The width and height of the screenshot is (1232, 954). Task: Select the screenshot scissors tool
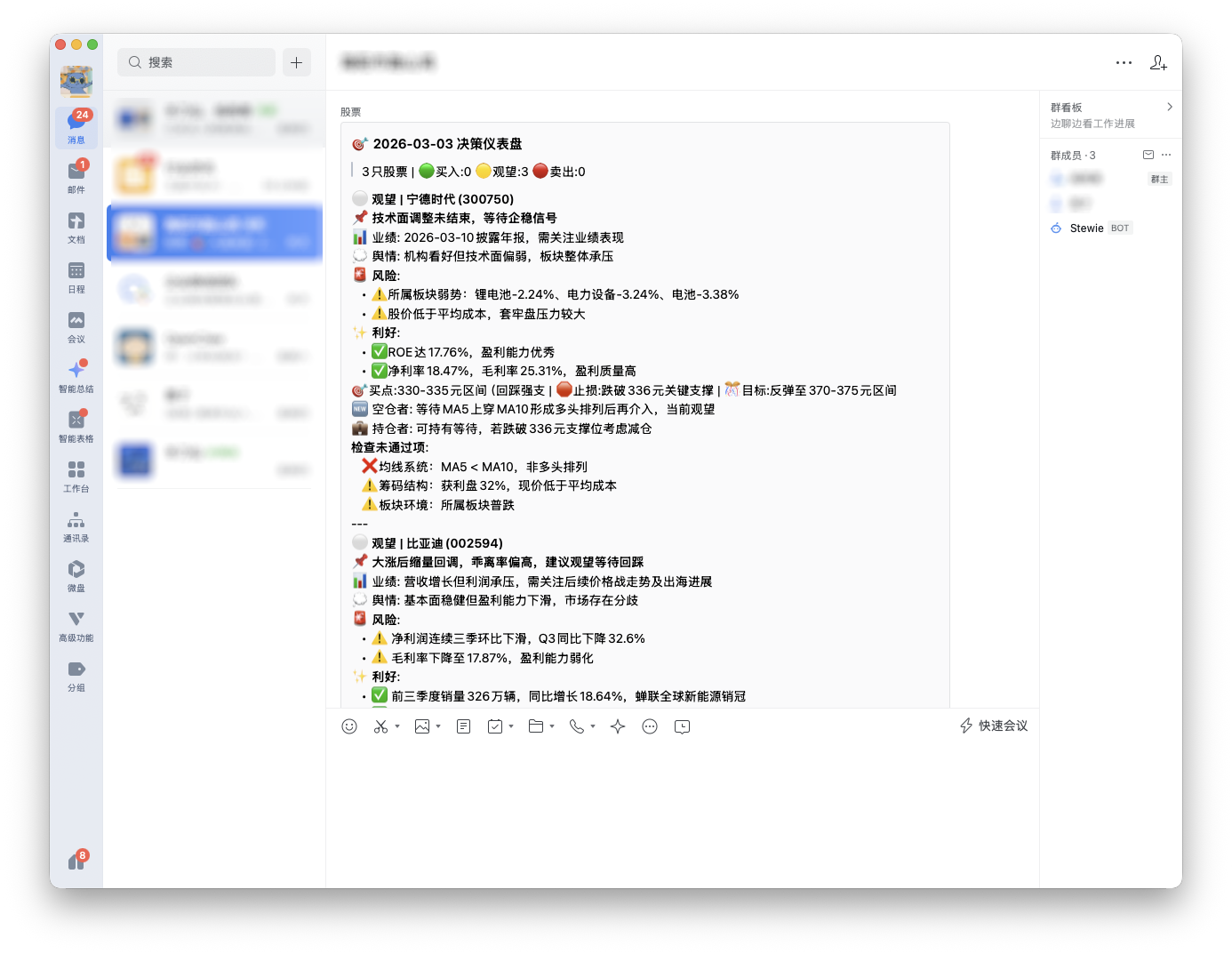(380, 726)
